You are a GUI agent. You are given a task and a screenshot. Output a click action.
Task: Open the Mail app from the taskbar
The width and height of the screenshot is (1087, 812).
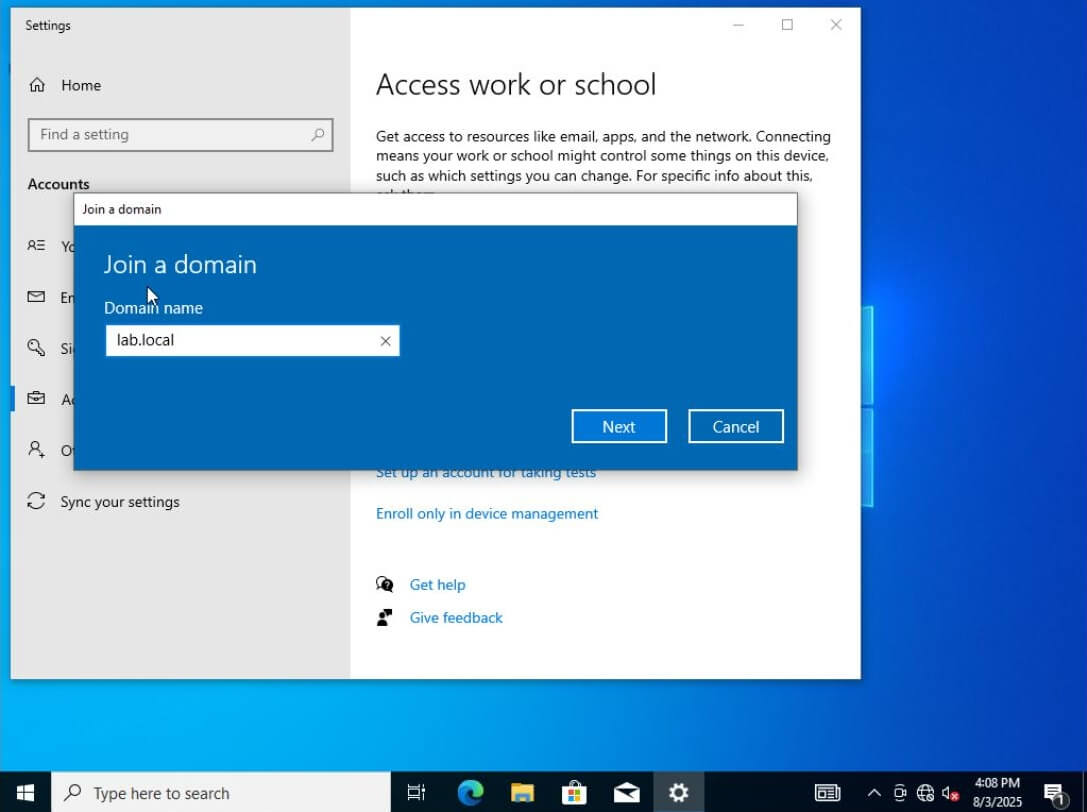point(627,792)
